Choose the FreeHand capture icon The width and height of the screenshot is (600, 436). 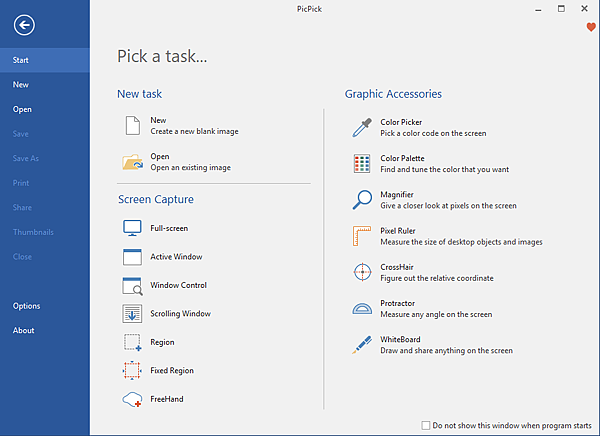[133, 399]
